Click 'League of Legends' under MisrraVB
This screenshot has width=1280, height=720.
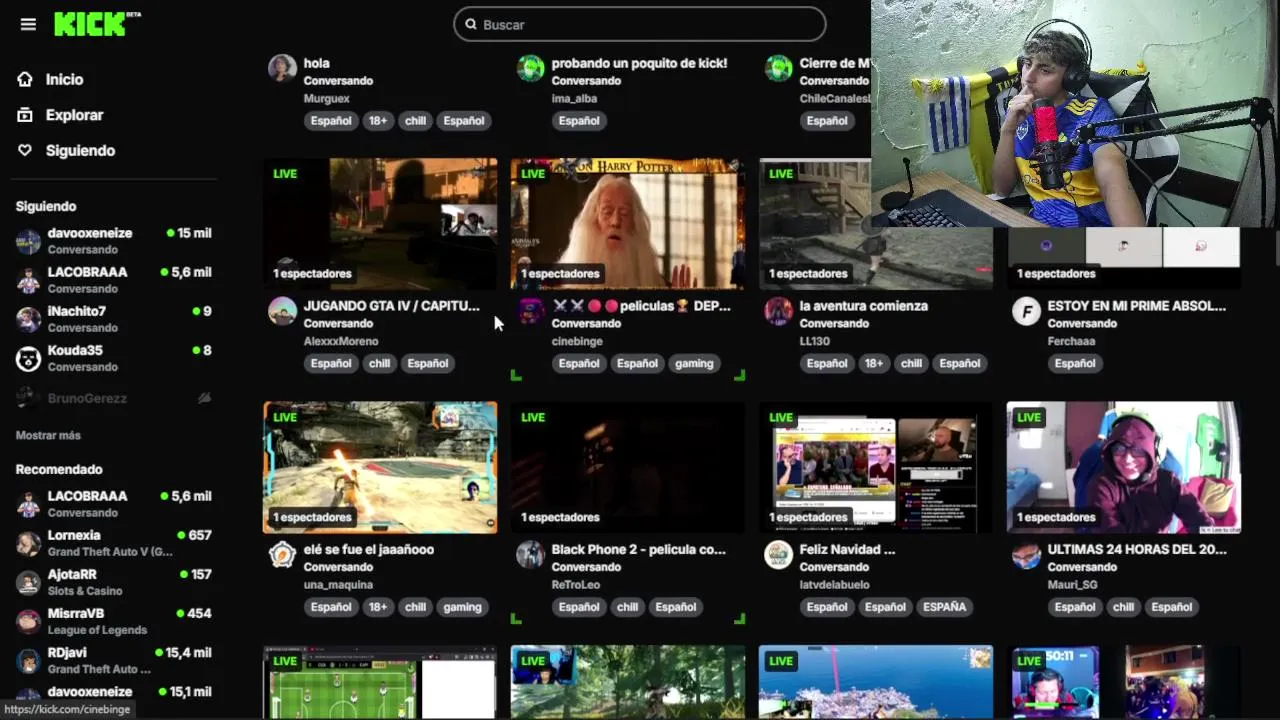(x=97, y=630)
